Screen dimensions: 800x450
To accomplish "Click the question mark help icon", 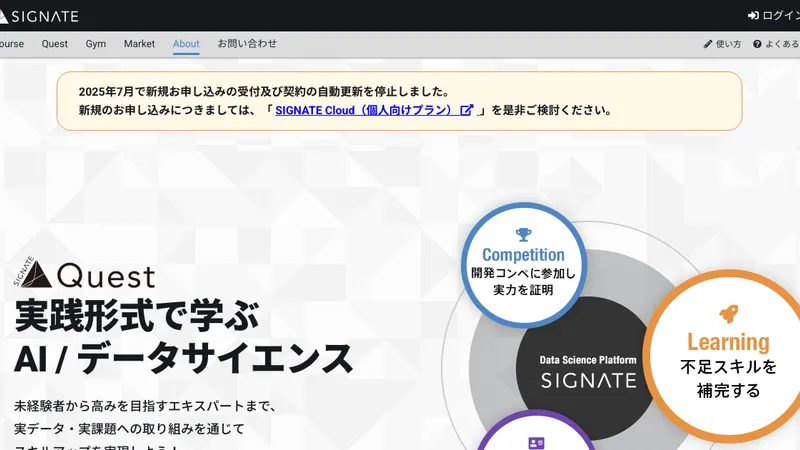I will pyautogui.click(x=757, y=44).
